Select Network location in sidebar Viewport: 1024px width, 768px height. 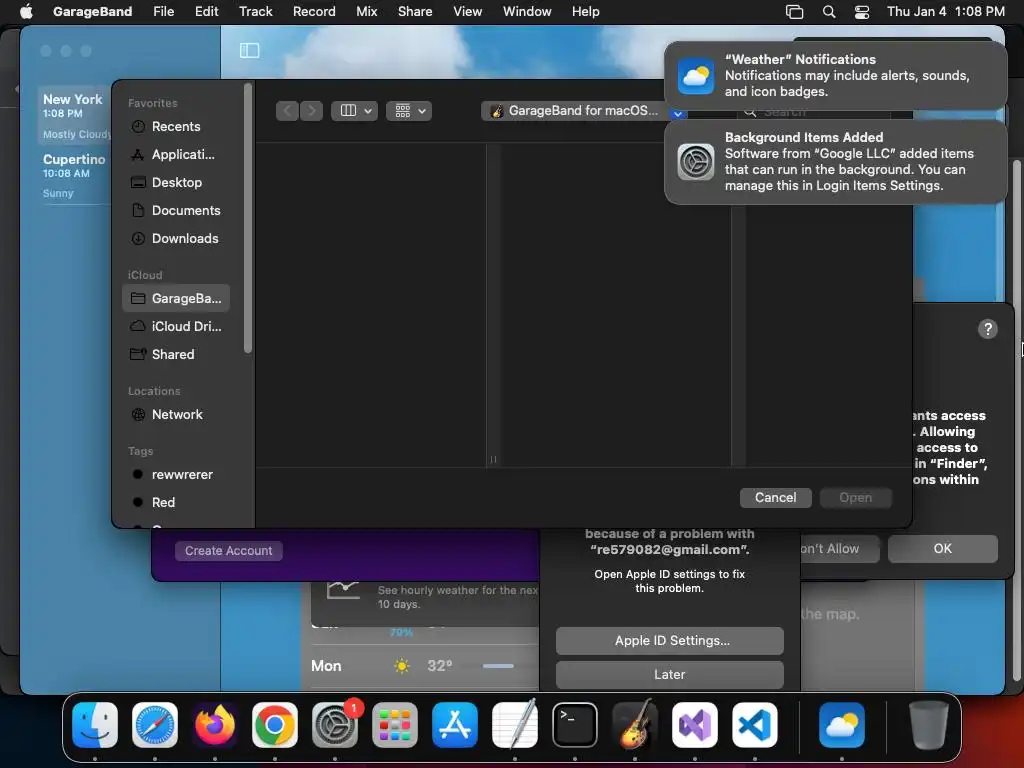click(x=176, y=415)
